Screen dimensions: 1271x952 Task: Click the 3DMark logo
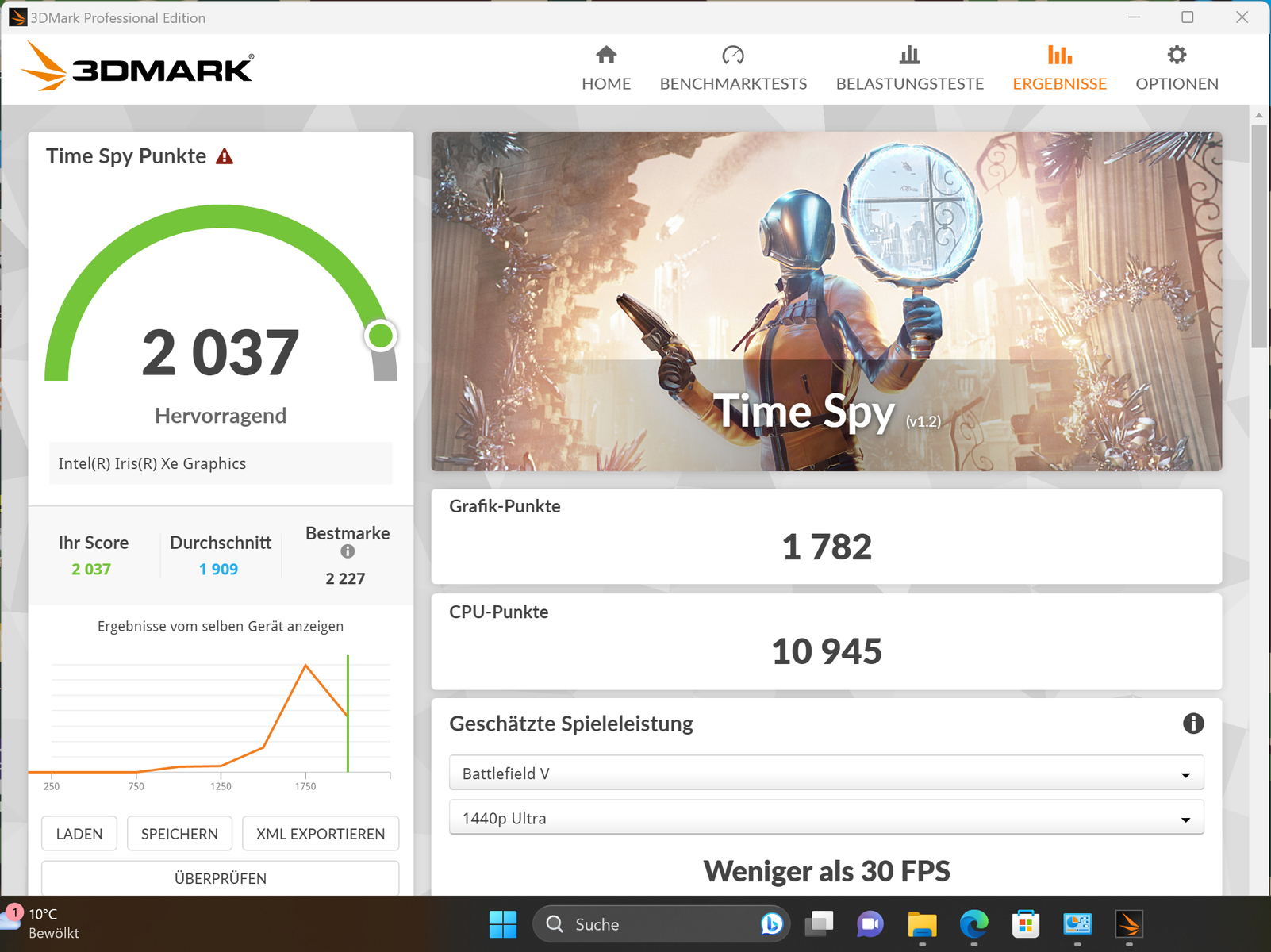point(138,67)
